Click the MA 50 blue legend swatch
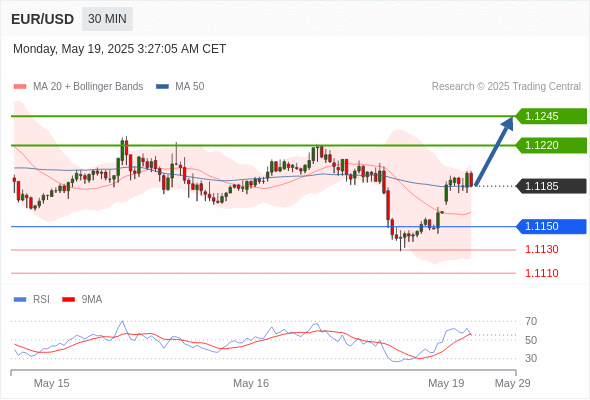 coord(162,87)
